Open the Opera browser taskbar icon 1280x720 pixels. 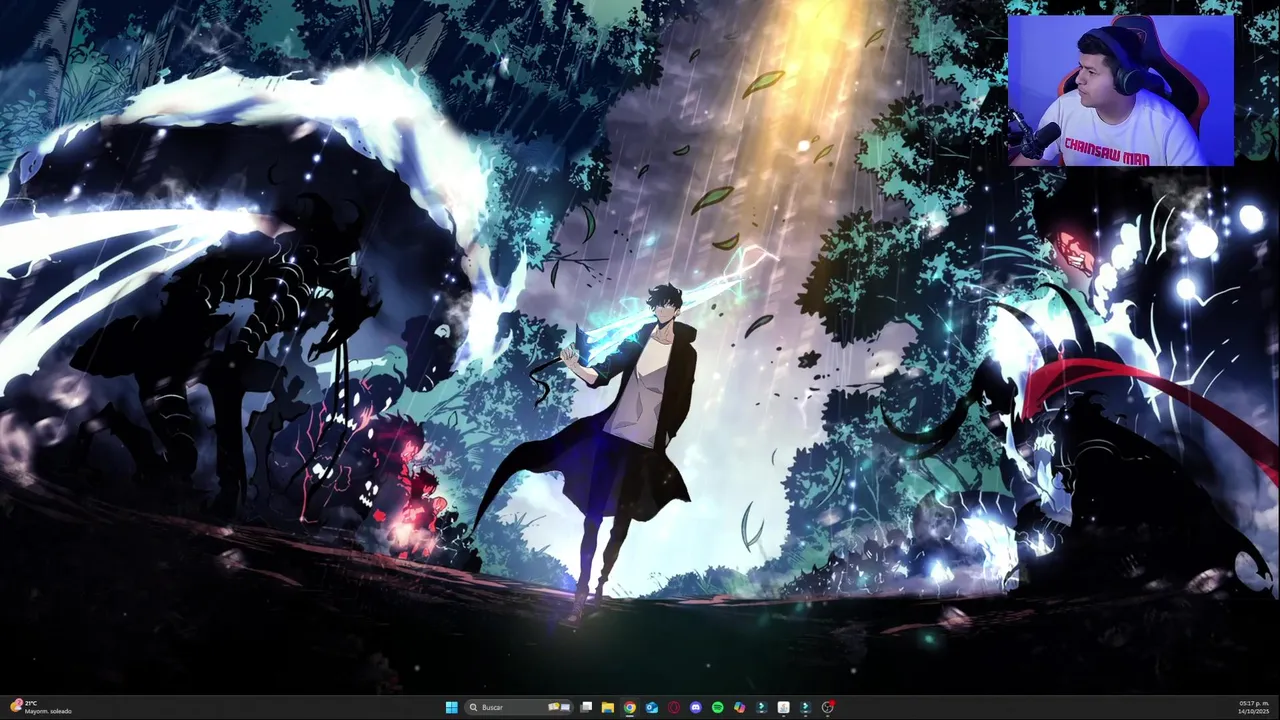pyautogui.click(x=674, y=707)
